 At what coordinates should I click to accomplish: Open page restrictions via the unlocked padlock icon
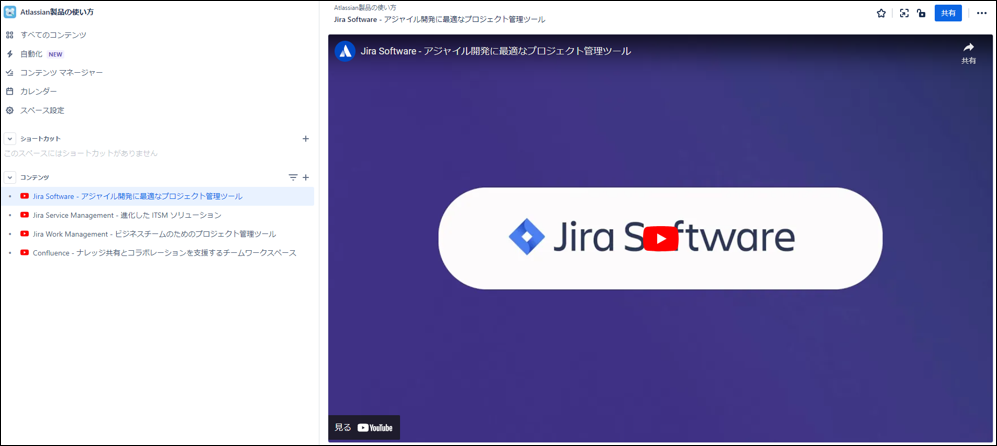pyautogui.click(x=921, y=13)
